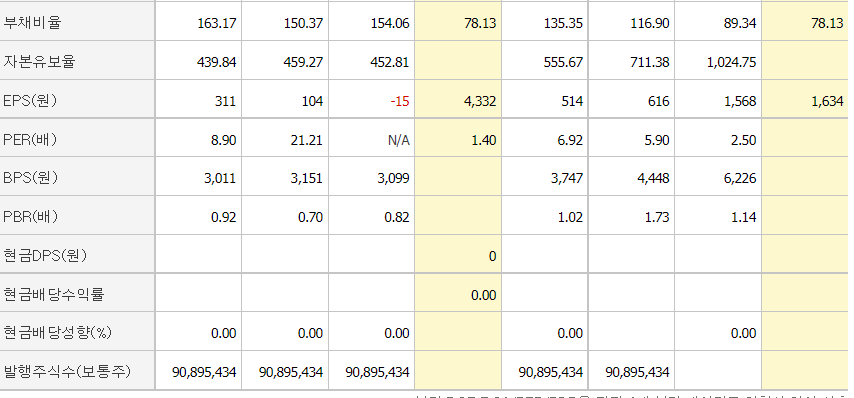854x398 pixels.
Task: Select the BPS value 3,099
Action: tap(393, 179)
